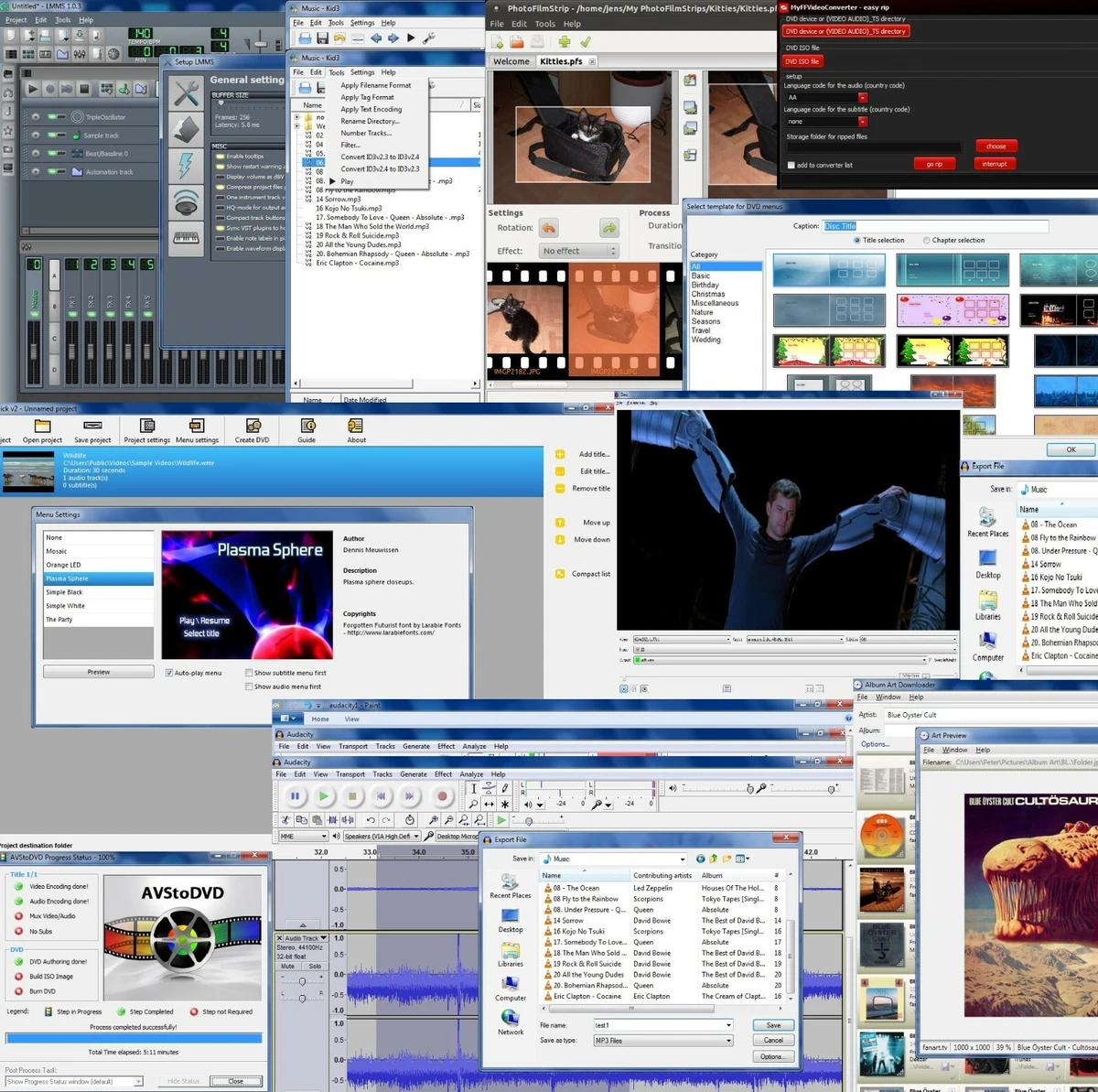Image resolution: width=1098 pixels, height=1092 pixels.
Task: Select the Christmas category in template list
Action: tap(707, 294)
